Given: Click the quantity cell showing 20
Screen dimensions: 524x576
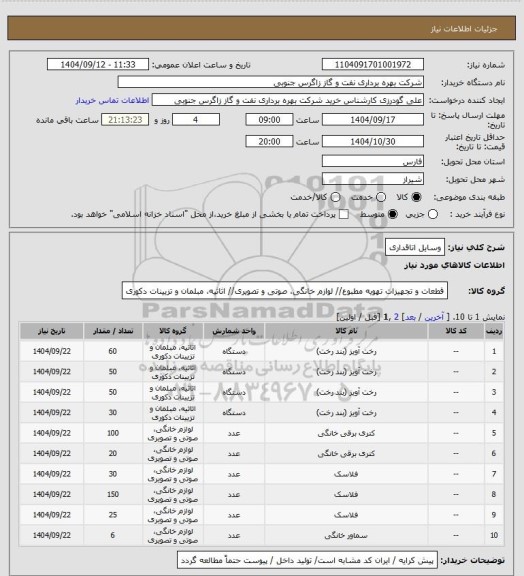Looking at the screenshot, I should point(112,454).
